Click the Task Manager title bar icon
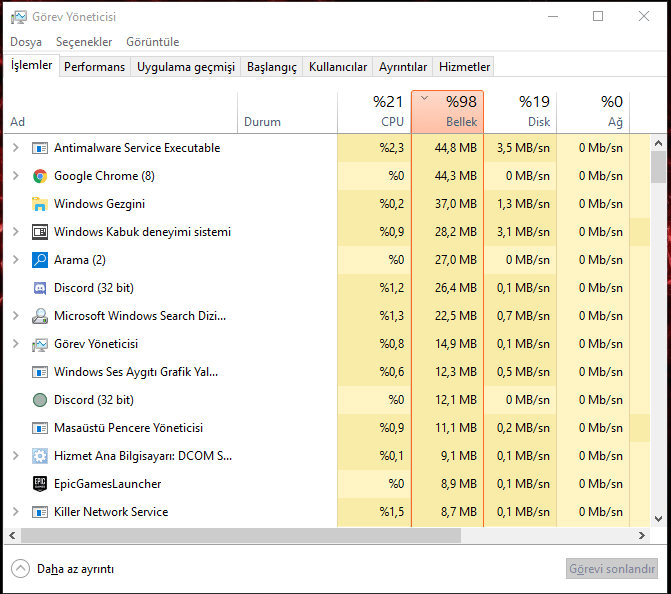The height and width of the screenshot is (594, 671). pyautogui.click(x=18, y=17)
